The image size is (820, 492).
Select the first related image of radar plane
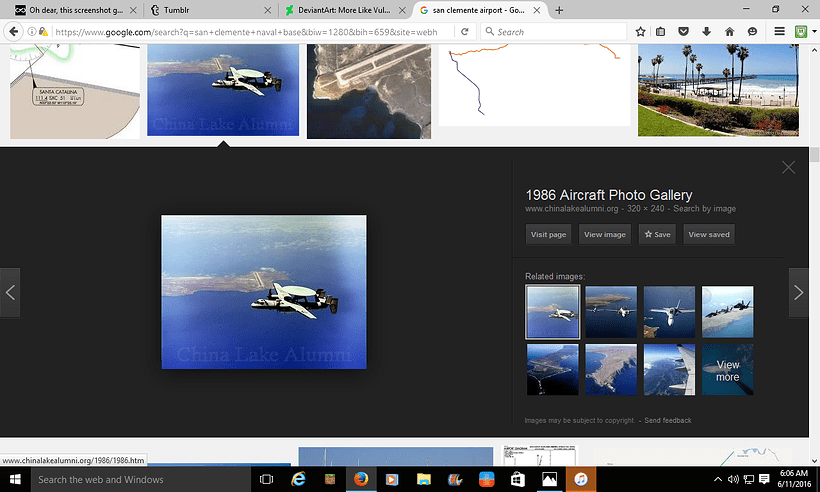(552, 312)
